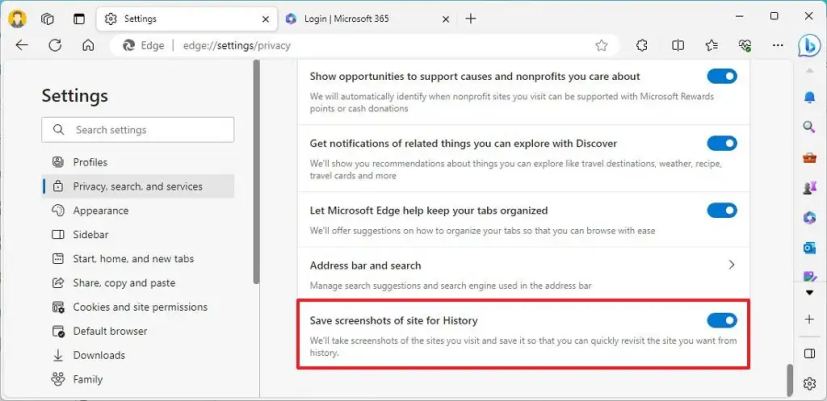The image size is (827, 401).
Task: Click the edge://settings/privacy address bar
Action: click(x=364, y=46)
